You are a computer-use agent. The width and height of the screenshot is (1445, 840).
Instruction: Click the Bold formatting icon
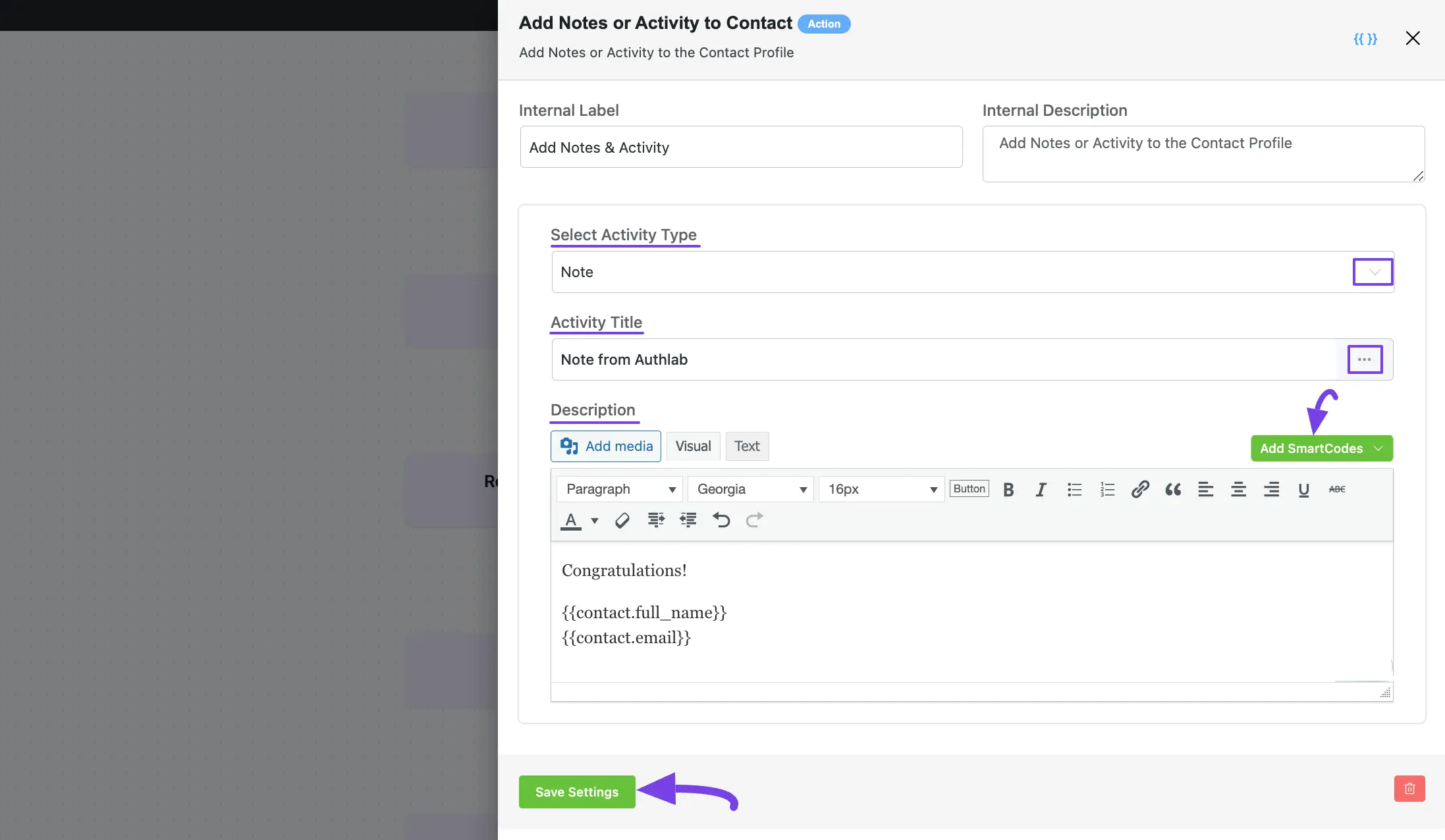1008,489
